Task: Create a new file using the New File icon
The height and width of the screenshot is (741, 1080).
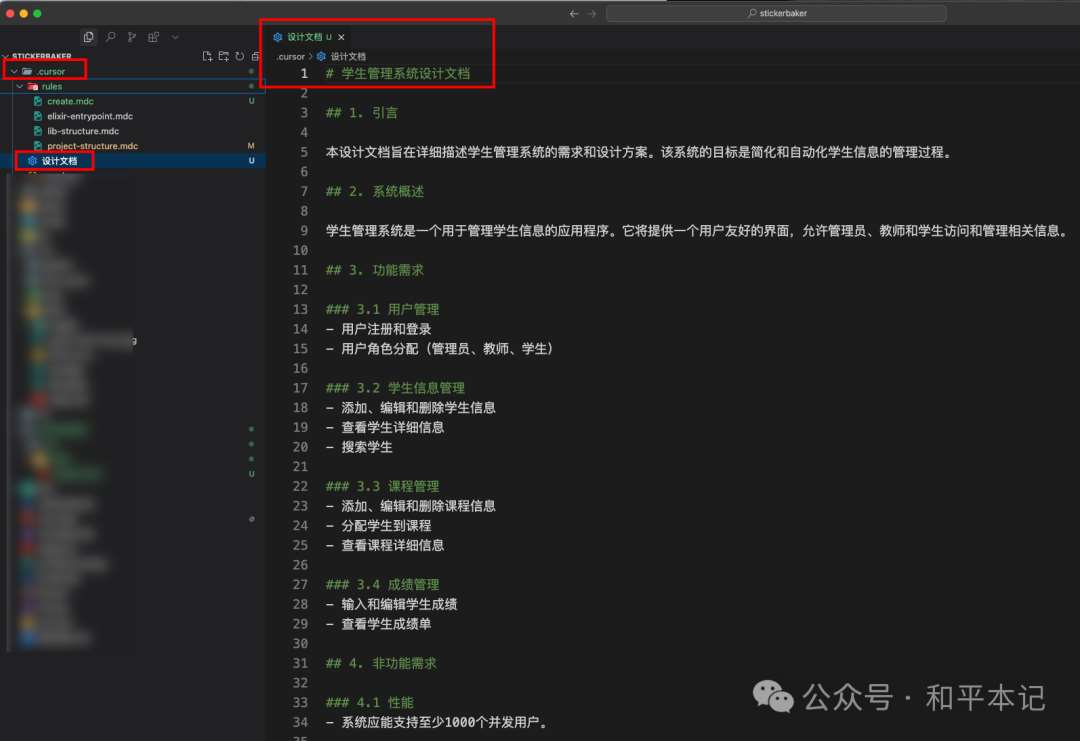Action: (x=205, y=57)
